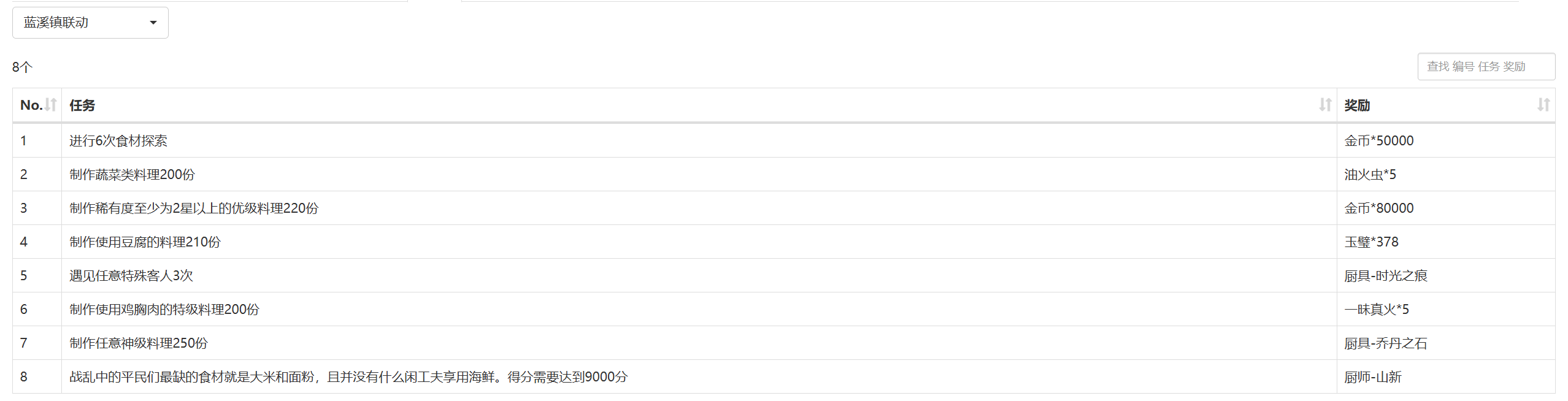Viewport: 1568px width, 401px height.
Task: Focus the 查找 编号 任务 奖励 search box
Action: click(1486, 66)
